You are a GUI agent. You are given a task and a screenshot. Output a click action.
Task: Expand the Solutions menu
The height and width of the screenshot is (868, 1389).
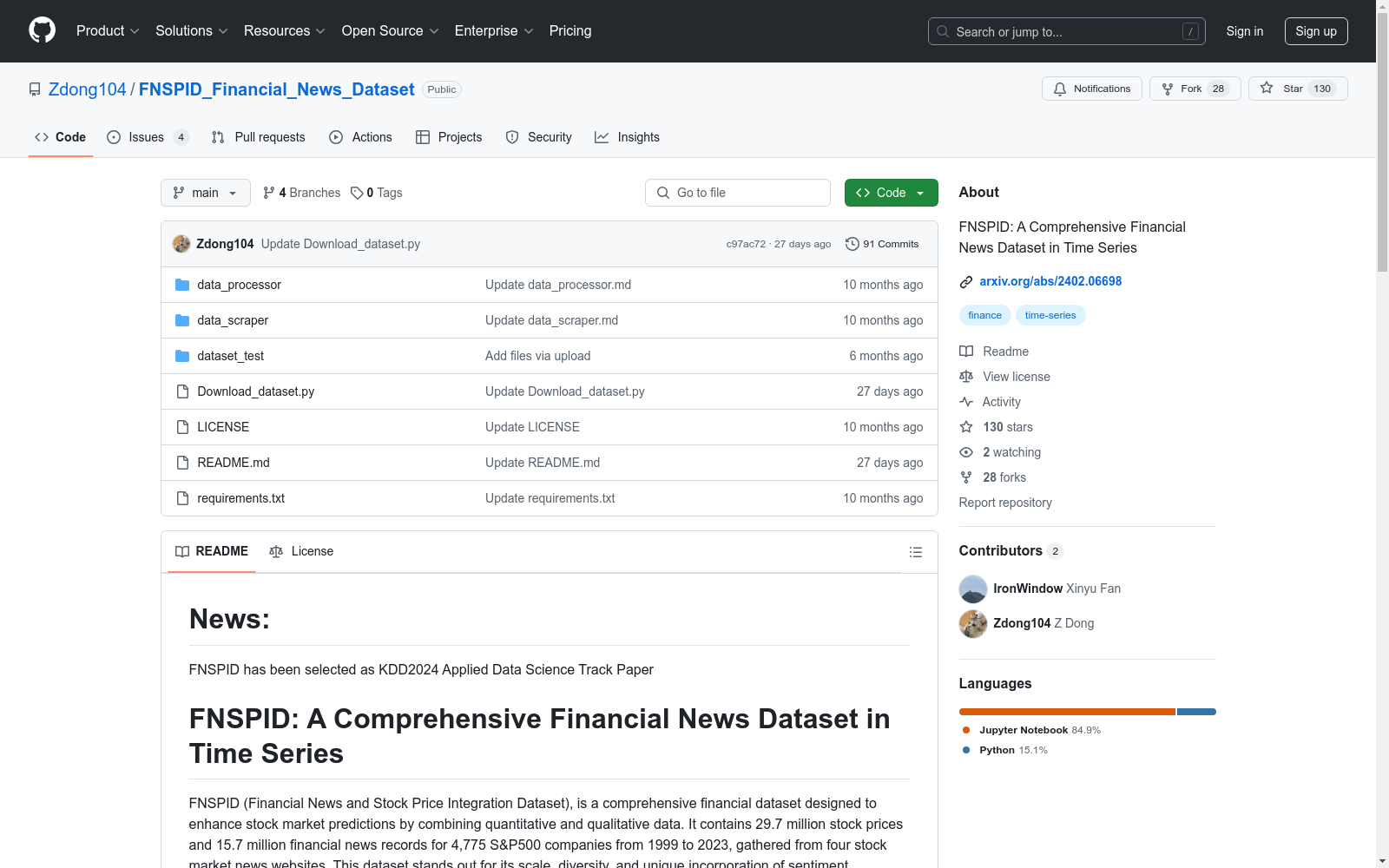192,30
